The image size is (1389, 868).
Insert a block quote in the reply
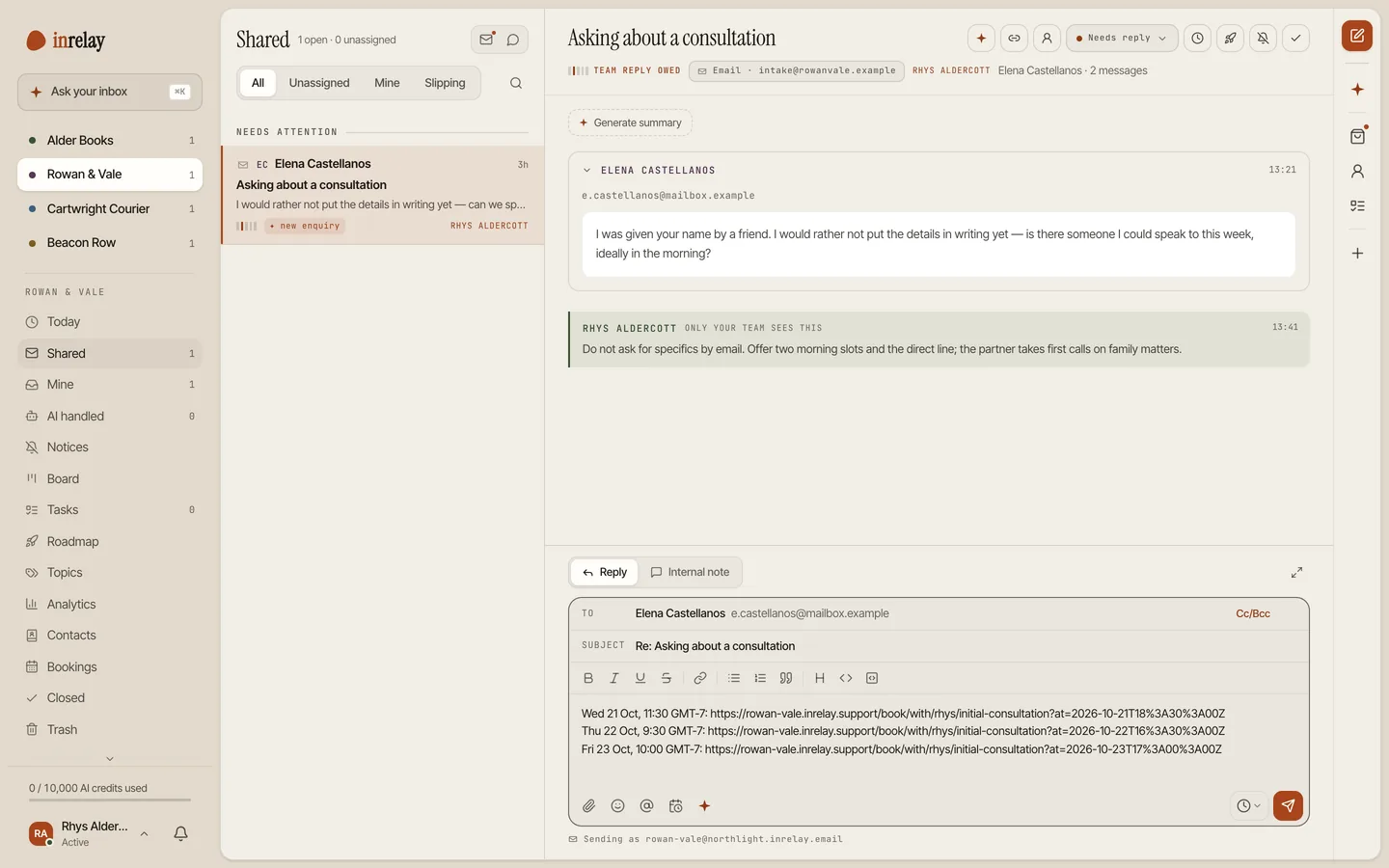coord(786,678)
